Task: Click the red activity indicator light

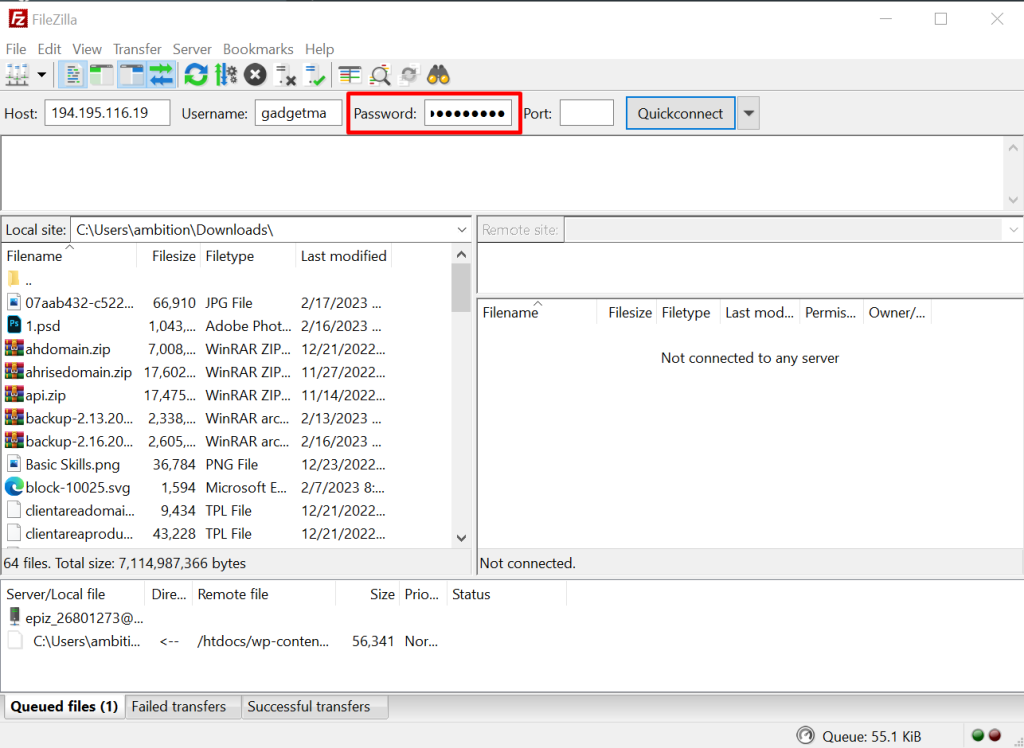Action: coord(995,736)
